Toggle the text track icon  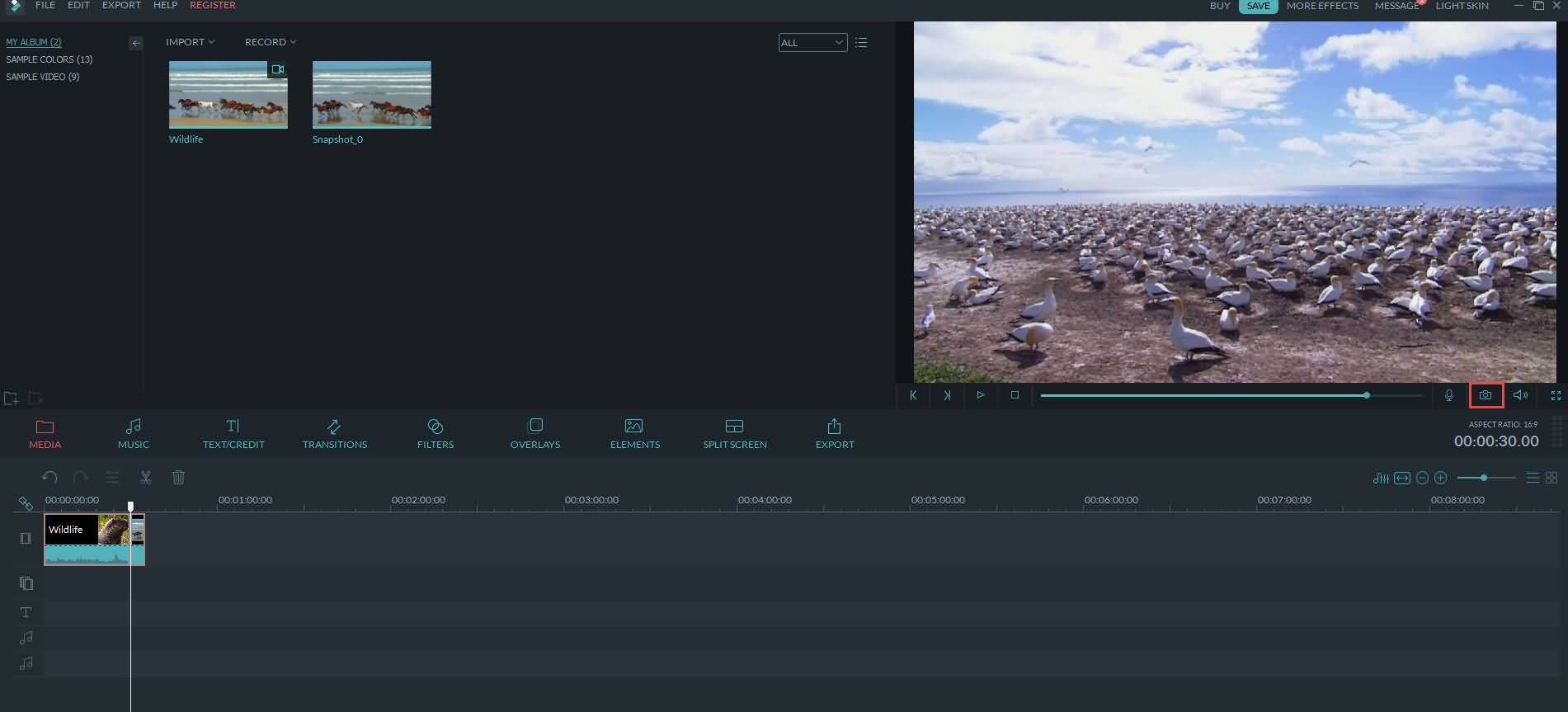point(26,612)
